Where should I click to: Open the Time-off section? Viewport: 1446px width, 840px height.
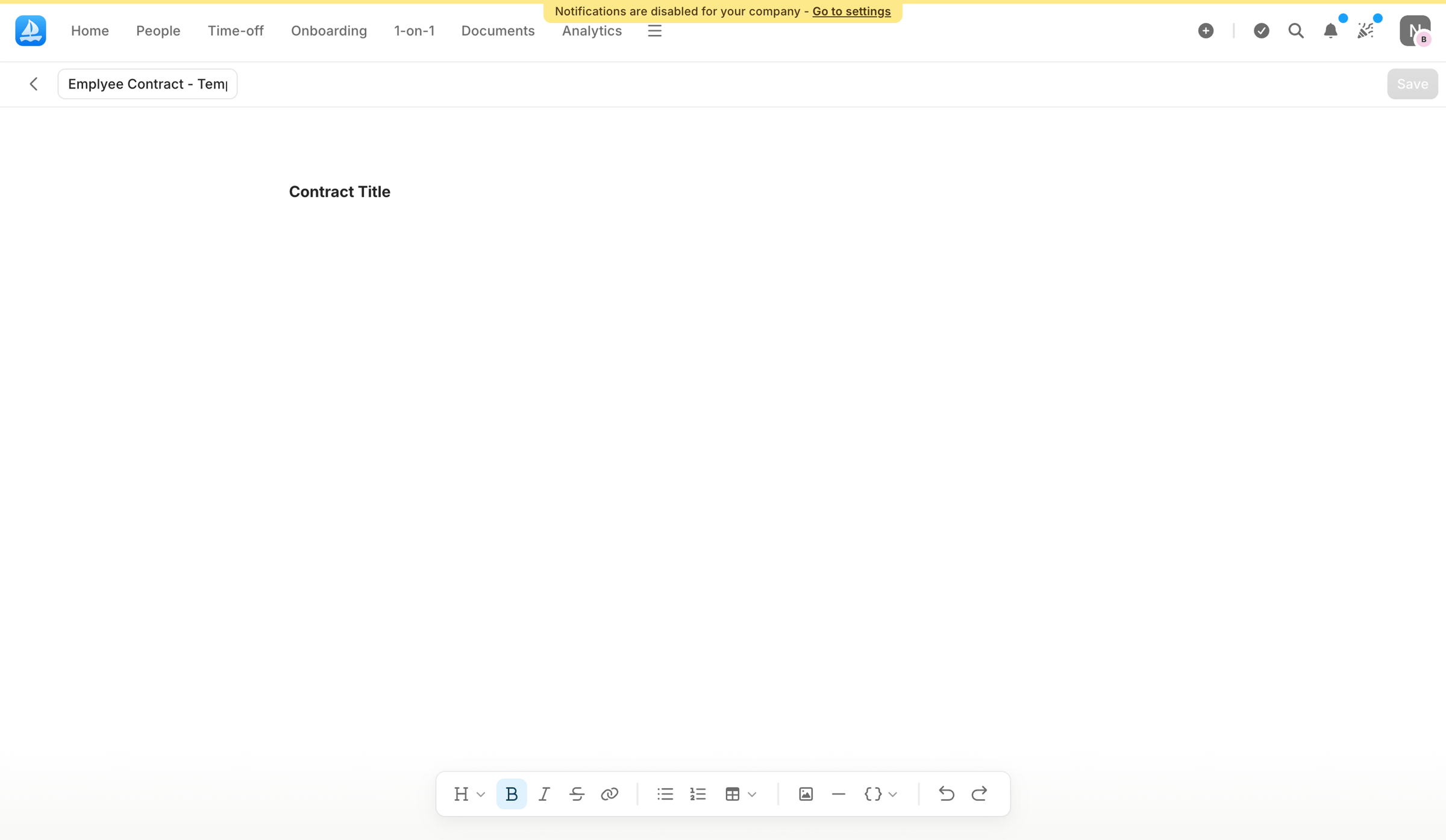point(236,31)
